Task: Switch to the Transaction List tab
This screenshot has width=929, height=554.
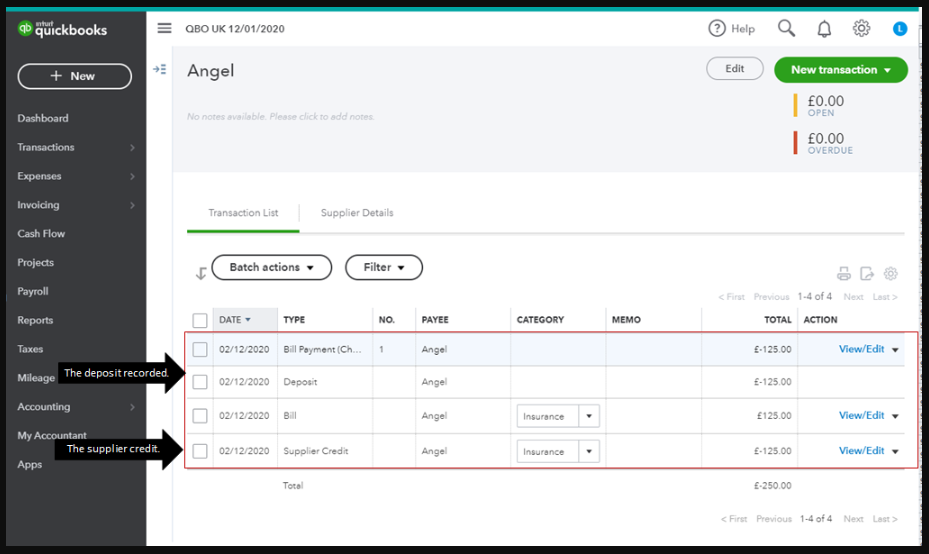Action: (x=243, y=213)
